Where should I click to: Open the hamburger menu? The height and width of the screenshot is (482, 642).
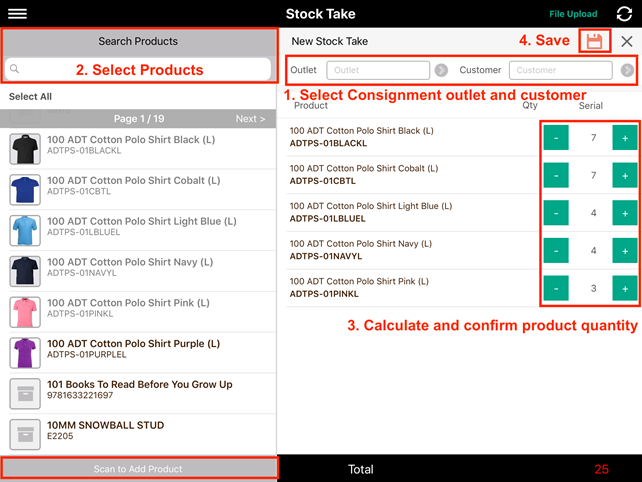coord(17,14)
